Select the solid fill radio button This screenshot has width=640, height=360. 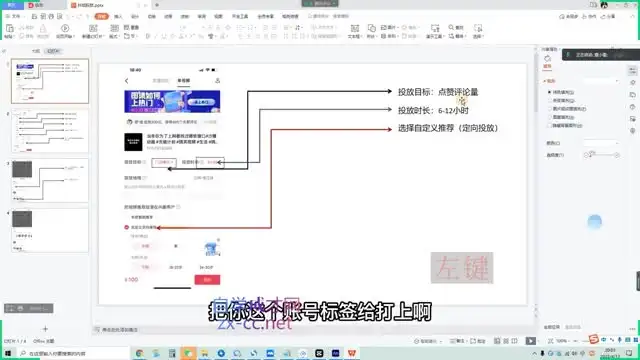(x=550, y=92)
